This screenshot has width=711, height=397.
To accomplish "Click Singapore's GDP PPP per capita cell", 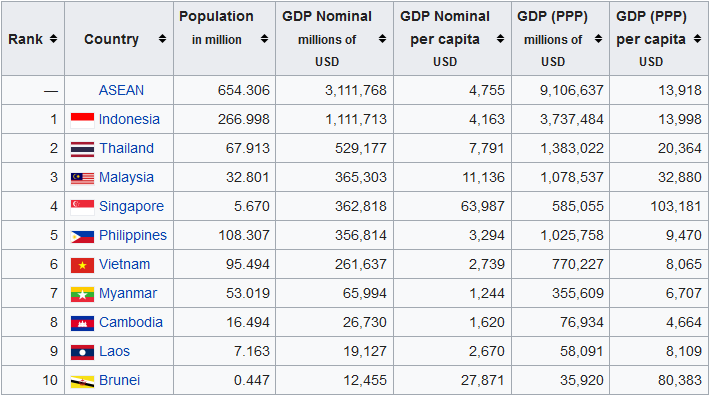I will pos(659,206).
